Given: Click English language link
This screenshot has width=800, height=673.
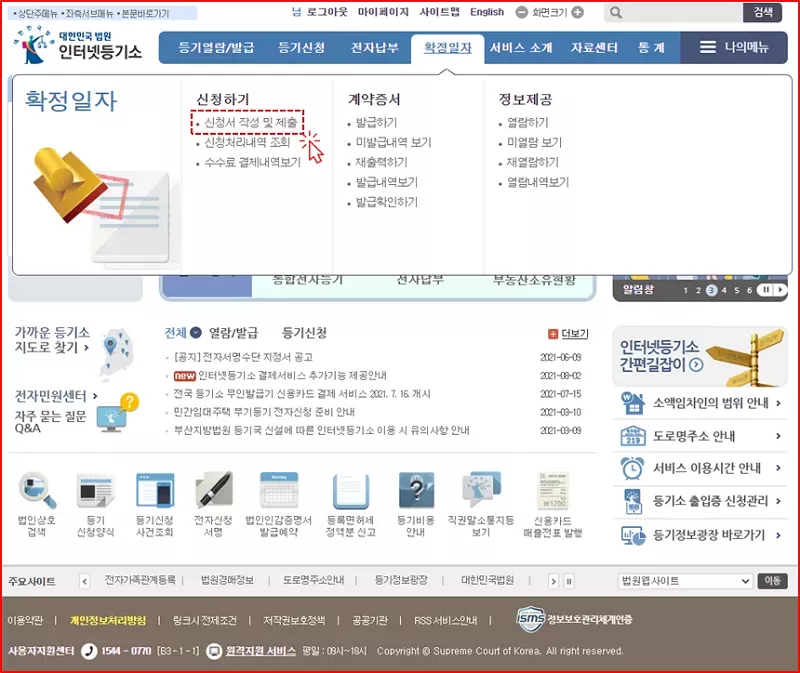Looking at the screenshot, I should [x=487, y=12].
